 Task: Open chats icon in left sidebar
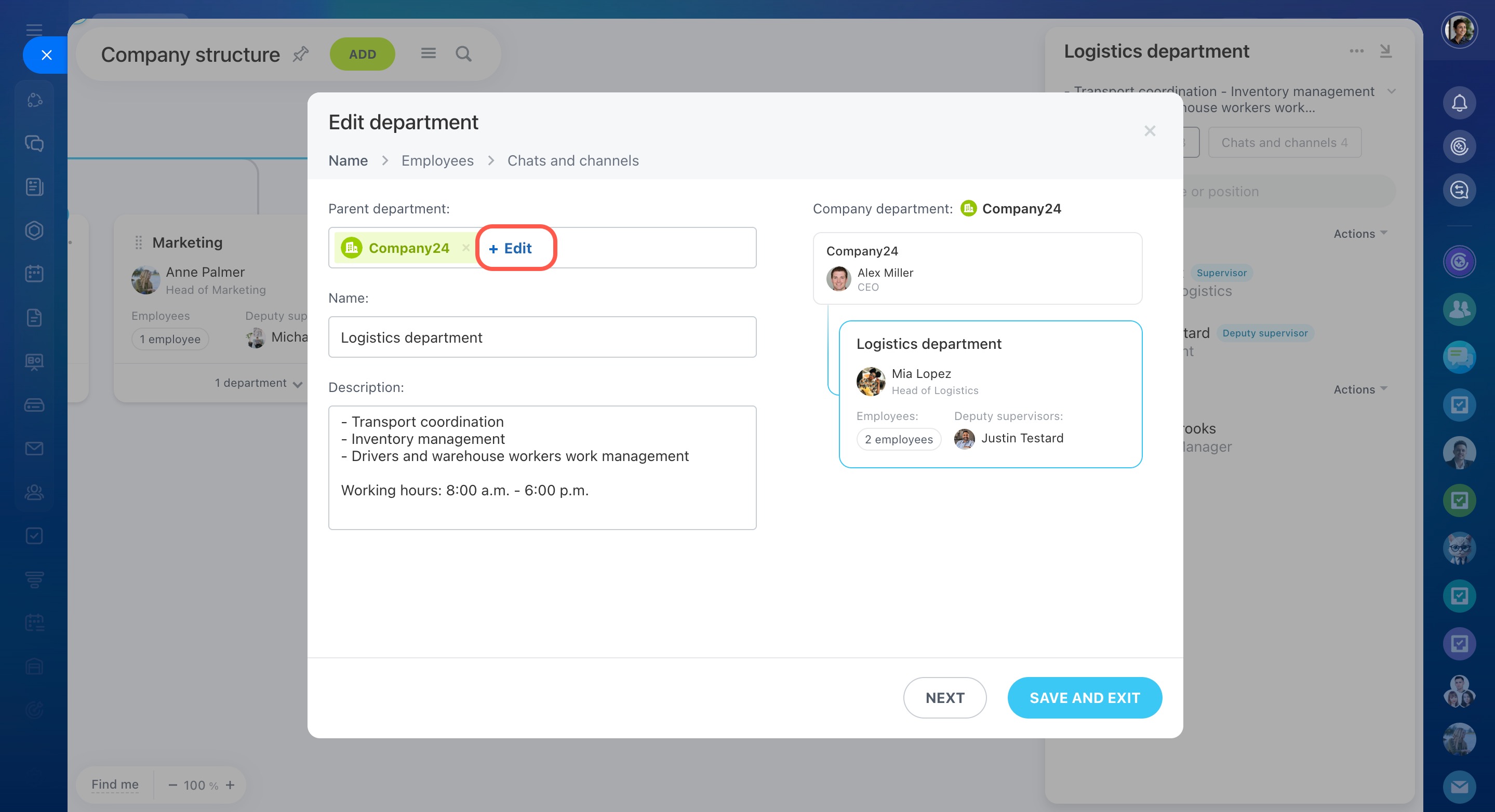[x=34, y=143]
